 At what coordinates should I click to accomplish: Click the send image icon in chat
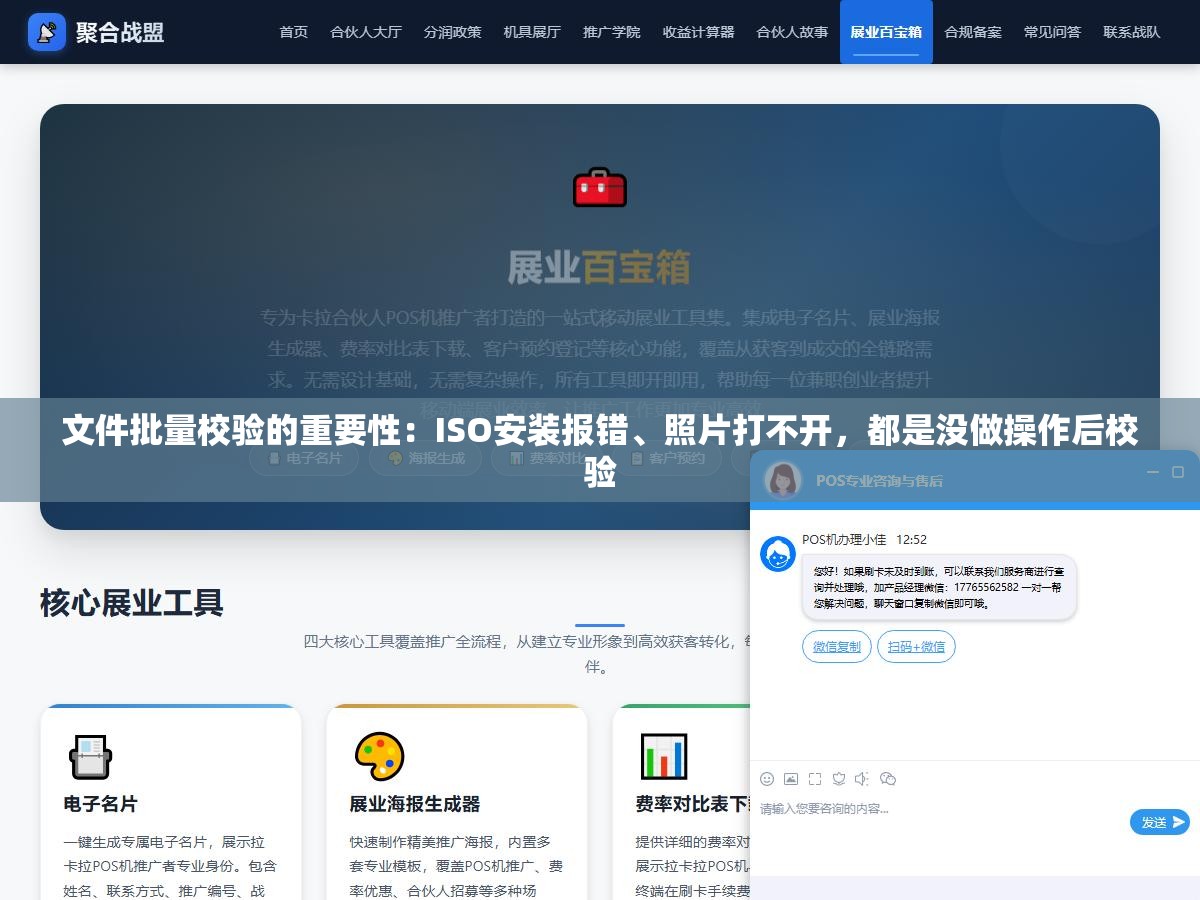click(791, 779)
